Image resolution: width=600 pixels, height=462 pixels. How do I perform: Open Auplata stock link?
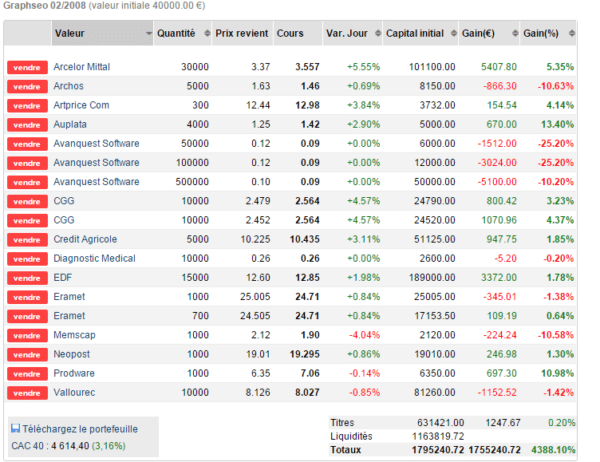[70, 124]
